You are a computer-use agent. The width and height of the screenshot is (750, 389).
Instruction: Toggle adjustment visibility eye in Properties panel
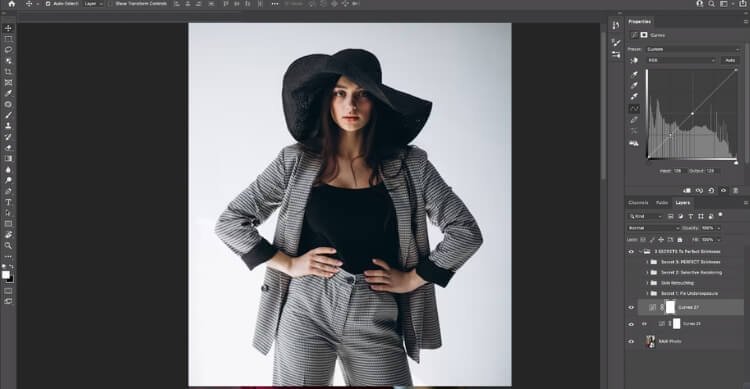[x=724, y=190]
